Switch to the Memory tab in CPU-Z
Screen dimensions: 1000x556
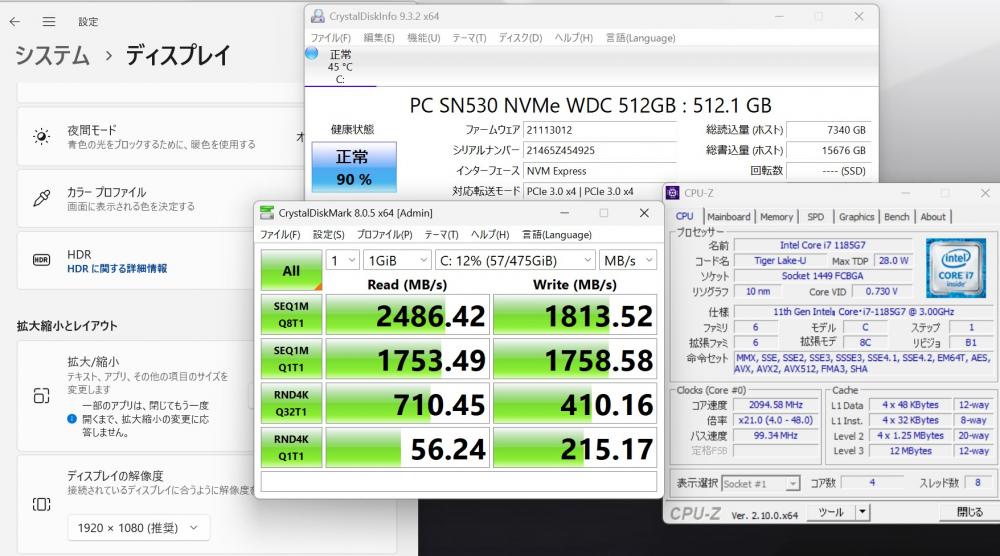(x=776, y=217)
